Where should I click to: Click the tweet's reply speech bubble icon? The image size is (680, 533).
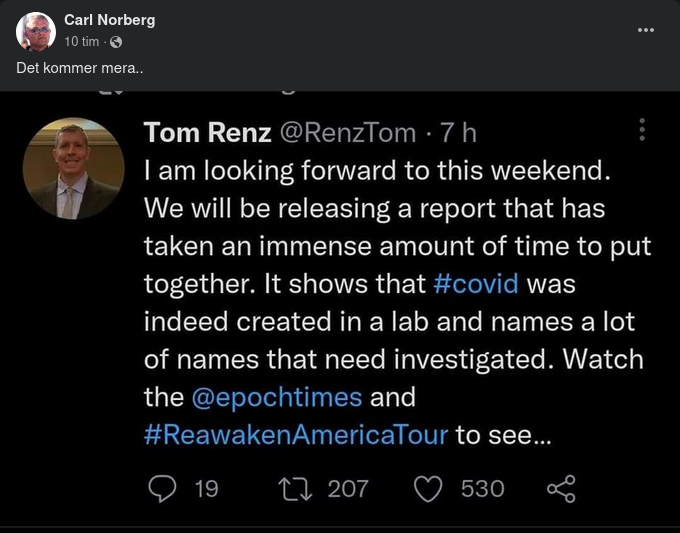click(162, 488)
